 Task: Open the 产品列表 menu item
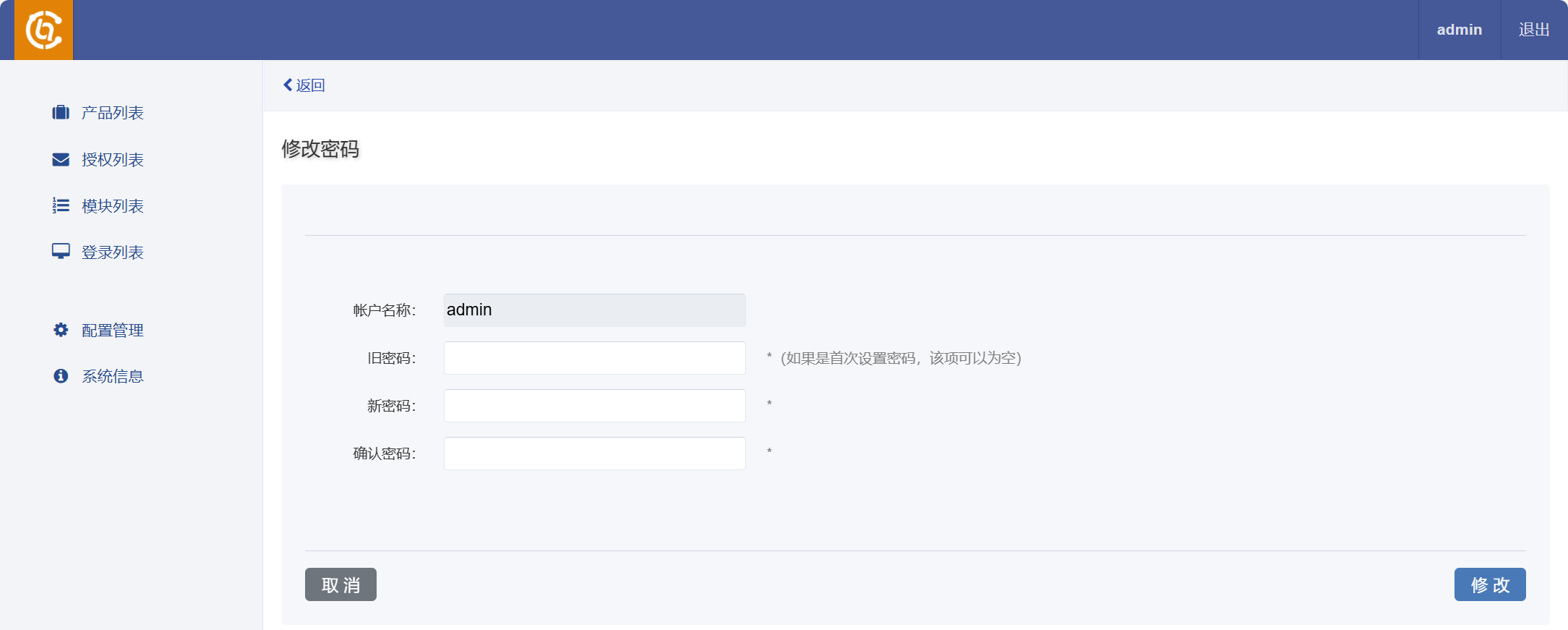click(x=113, y=113)
